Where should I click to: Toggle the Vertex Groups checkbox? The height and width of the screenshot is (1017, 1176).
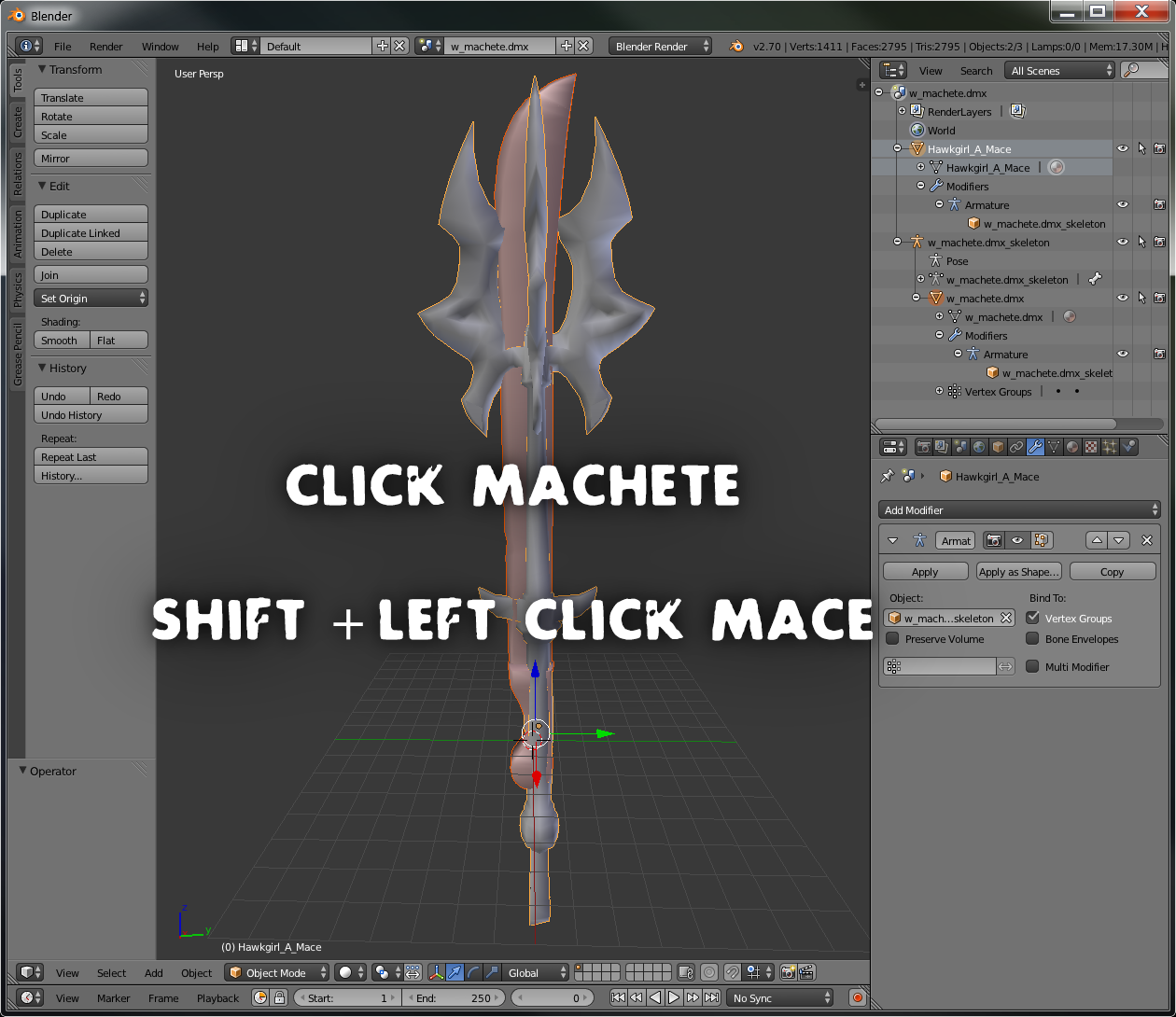click(1032, 618)
